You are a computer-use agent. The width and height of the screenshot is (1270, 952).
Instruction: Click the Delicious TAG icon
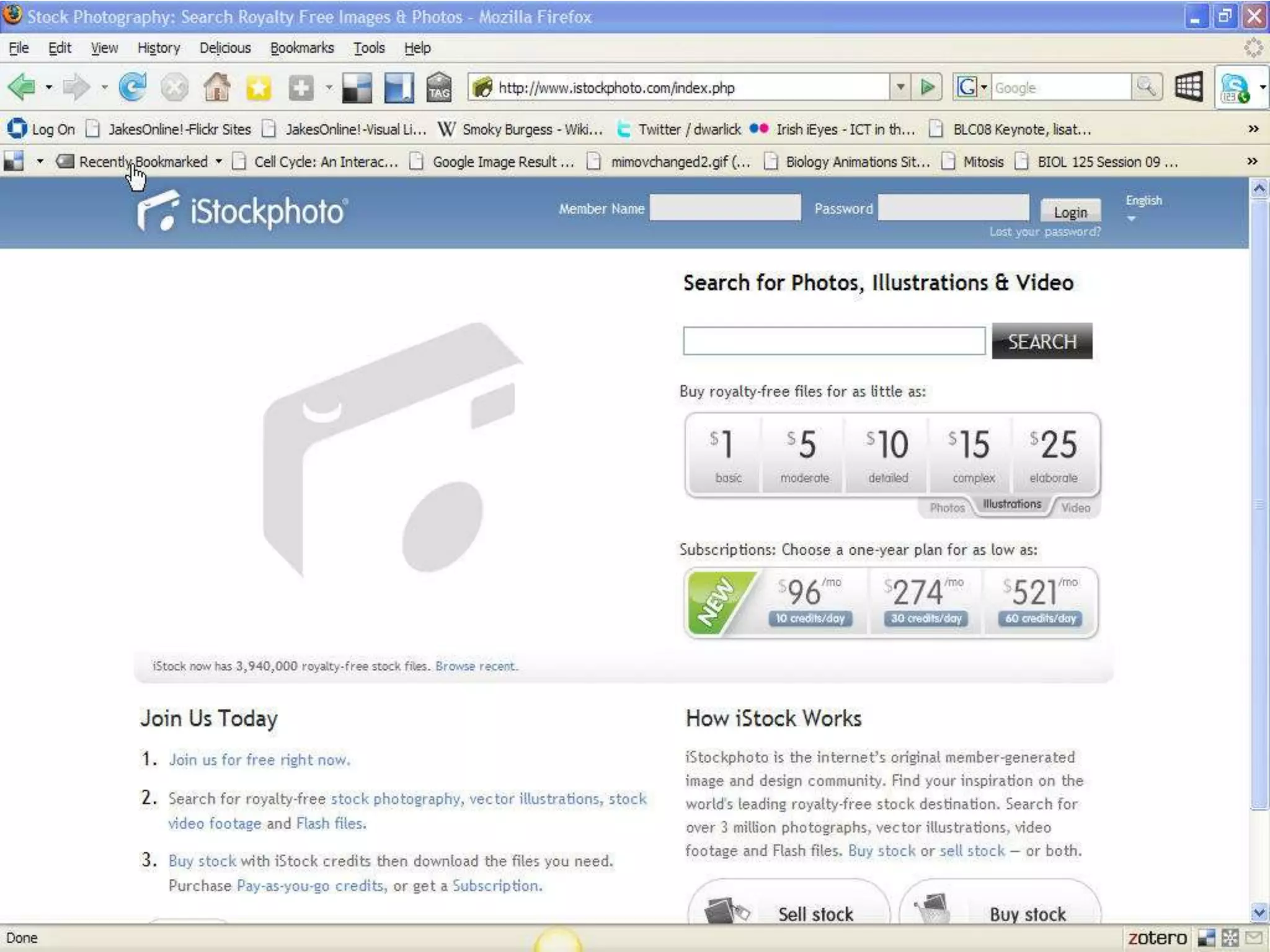pos(438,87)
